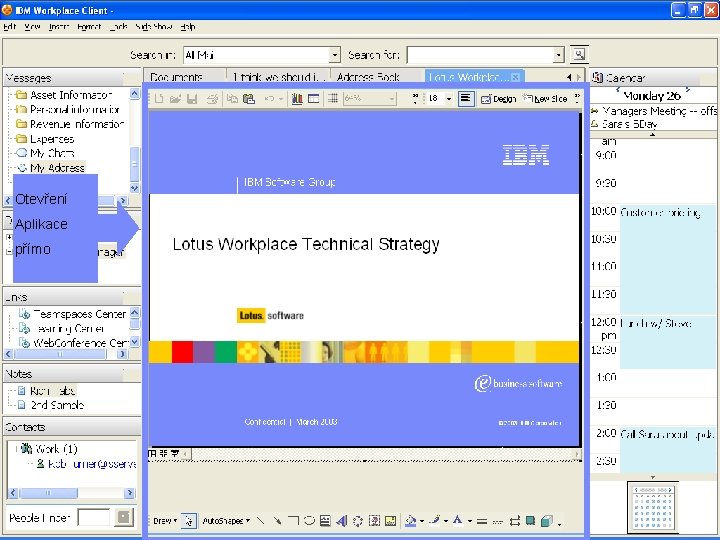
Task: Click the Save disk icon
Action: pos(192,99)
